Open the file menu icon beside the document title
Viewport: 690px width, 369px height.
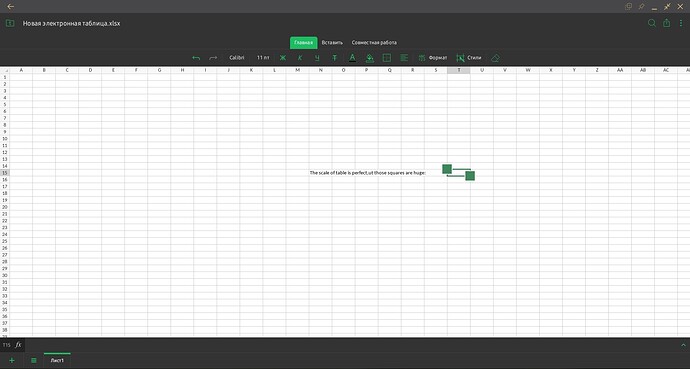tap(10, 23)
